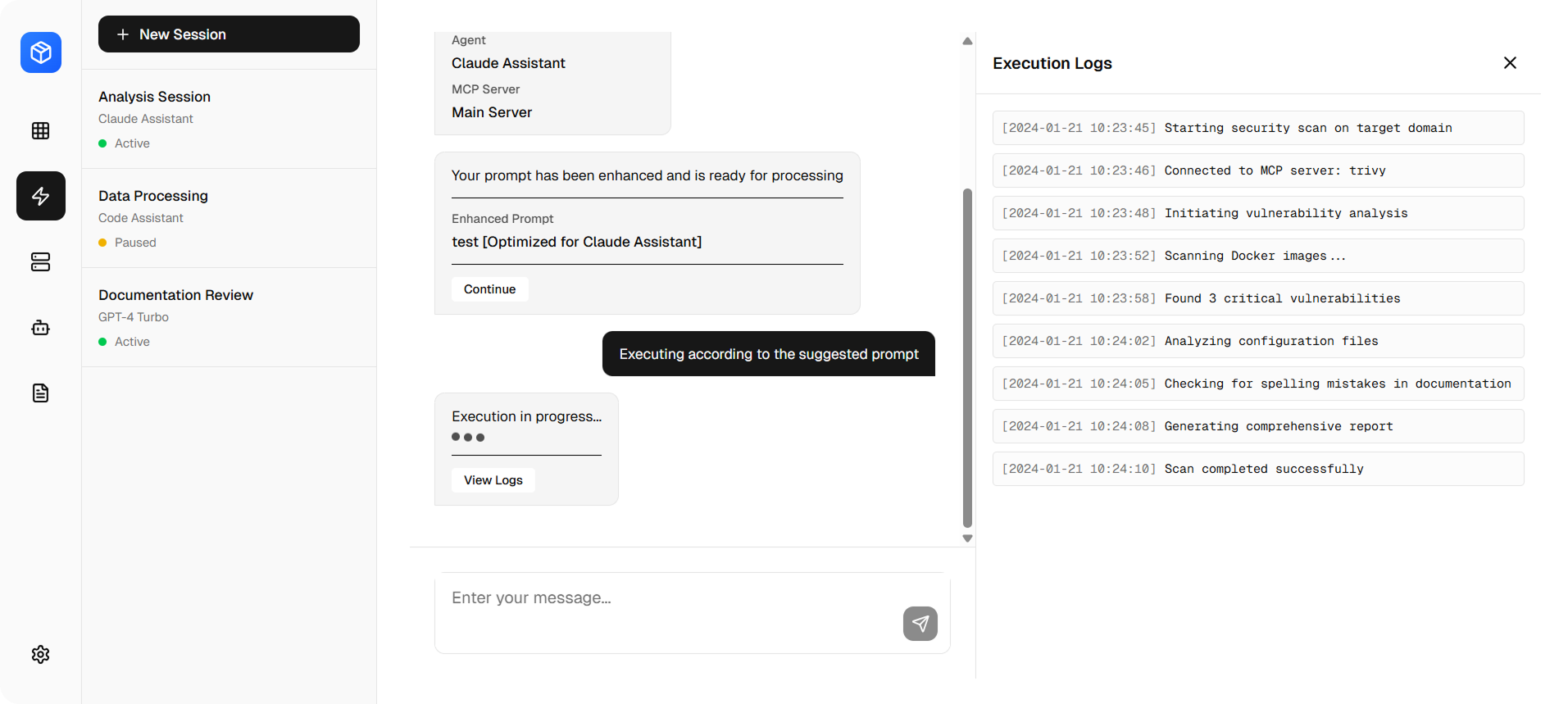Click the chat scrollbar thumb

(967, 357)
